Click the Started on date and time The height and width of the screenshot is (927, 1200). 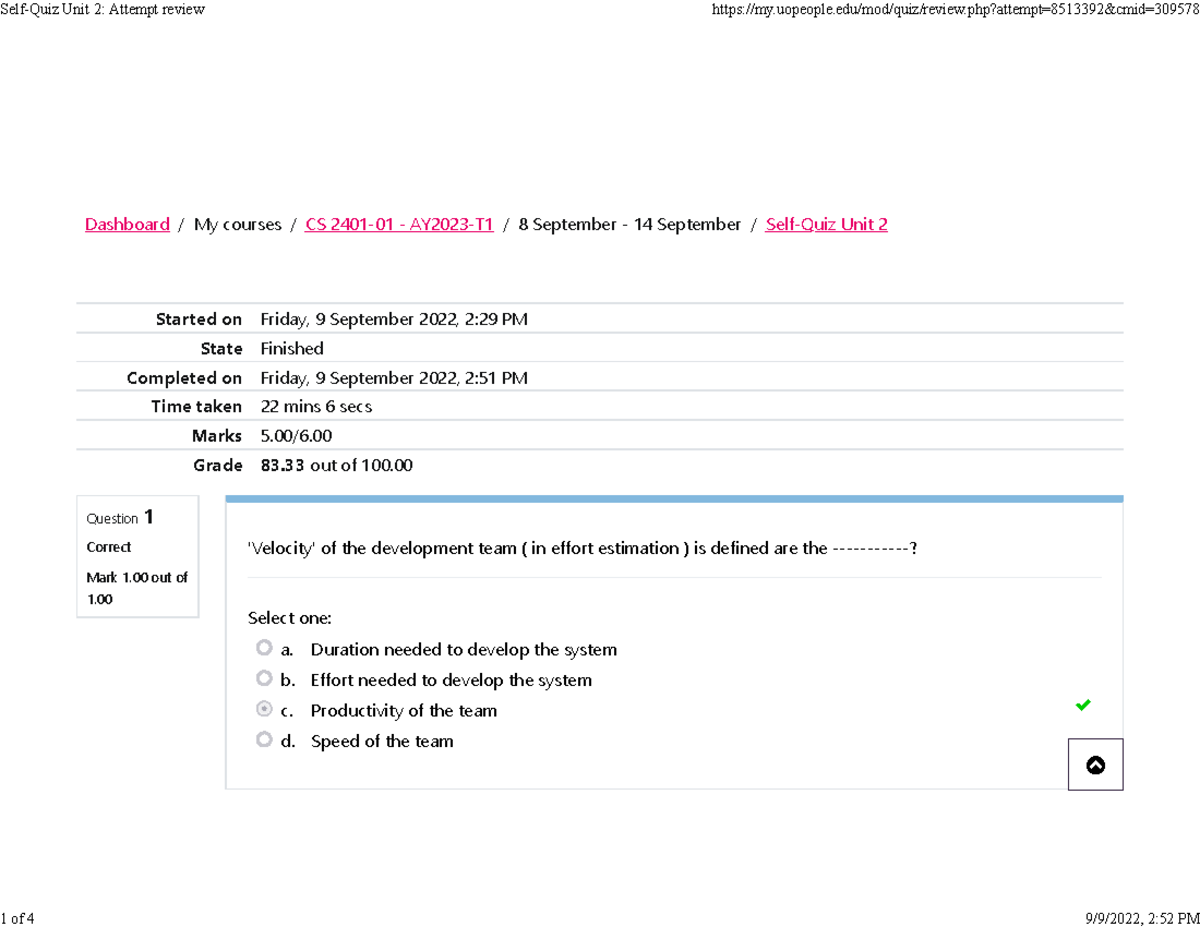pos(393,319)
